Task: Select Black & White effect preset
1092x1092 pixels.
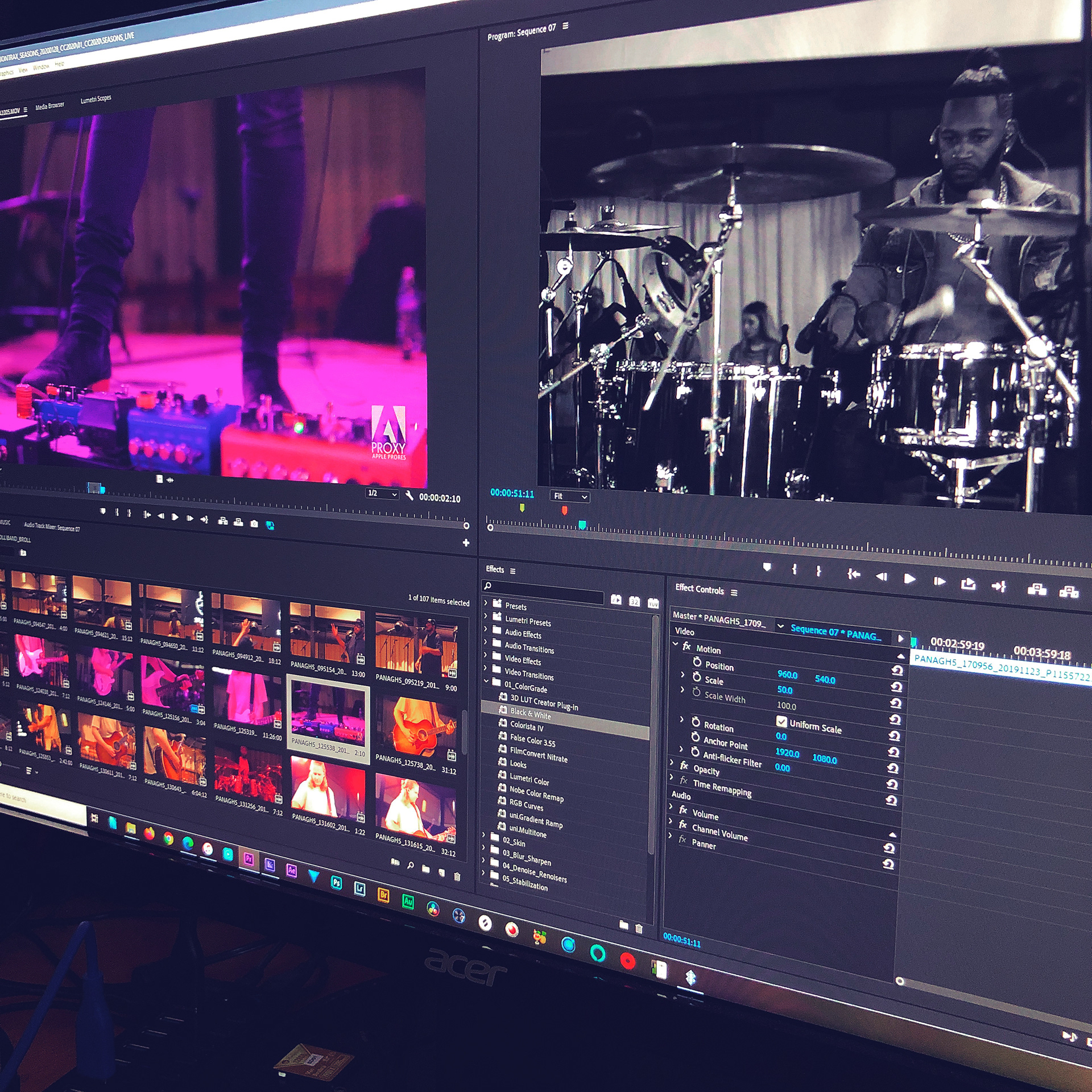Action: click(530, 714)
